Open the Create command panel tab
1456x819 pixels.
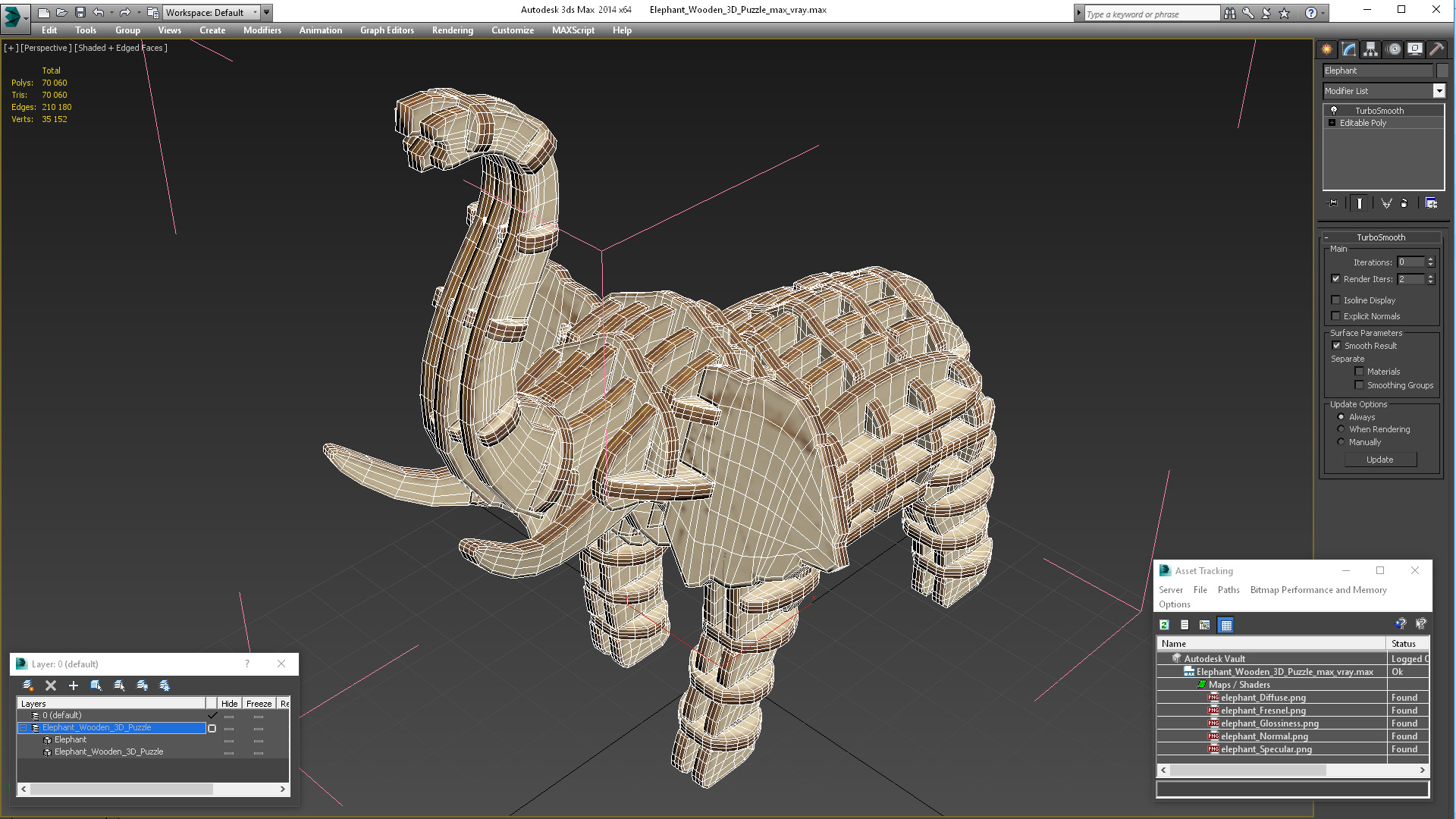(x=1326, y=49)
